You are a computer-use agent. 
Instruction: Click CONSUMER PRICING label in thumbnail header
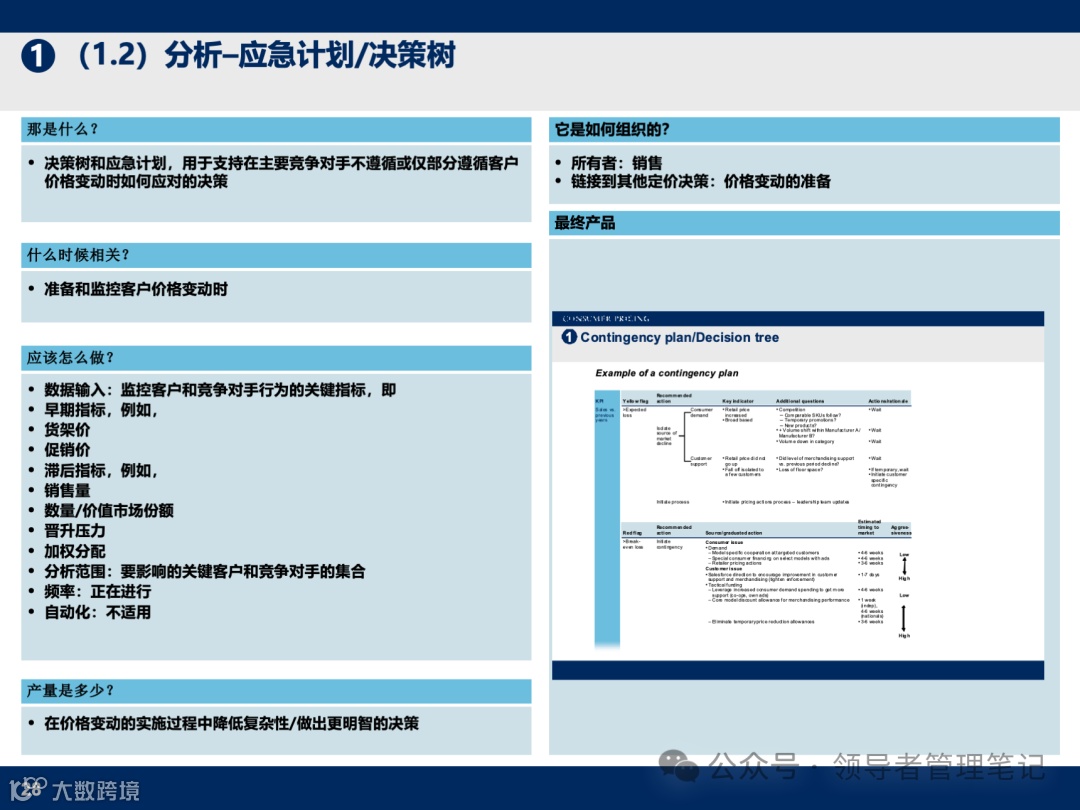click(605, 319)
